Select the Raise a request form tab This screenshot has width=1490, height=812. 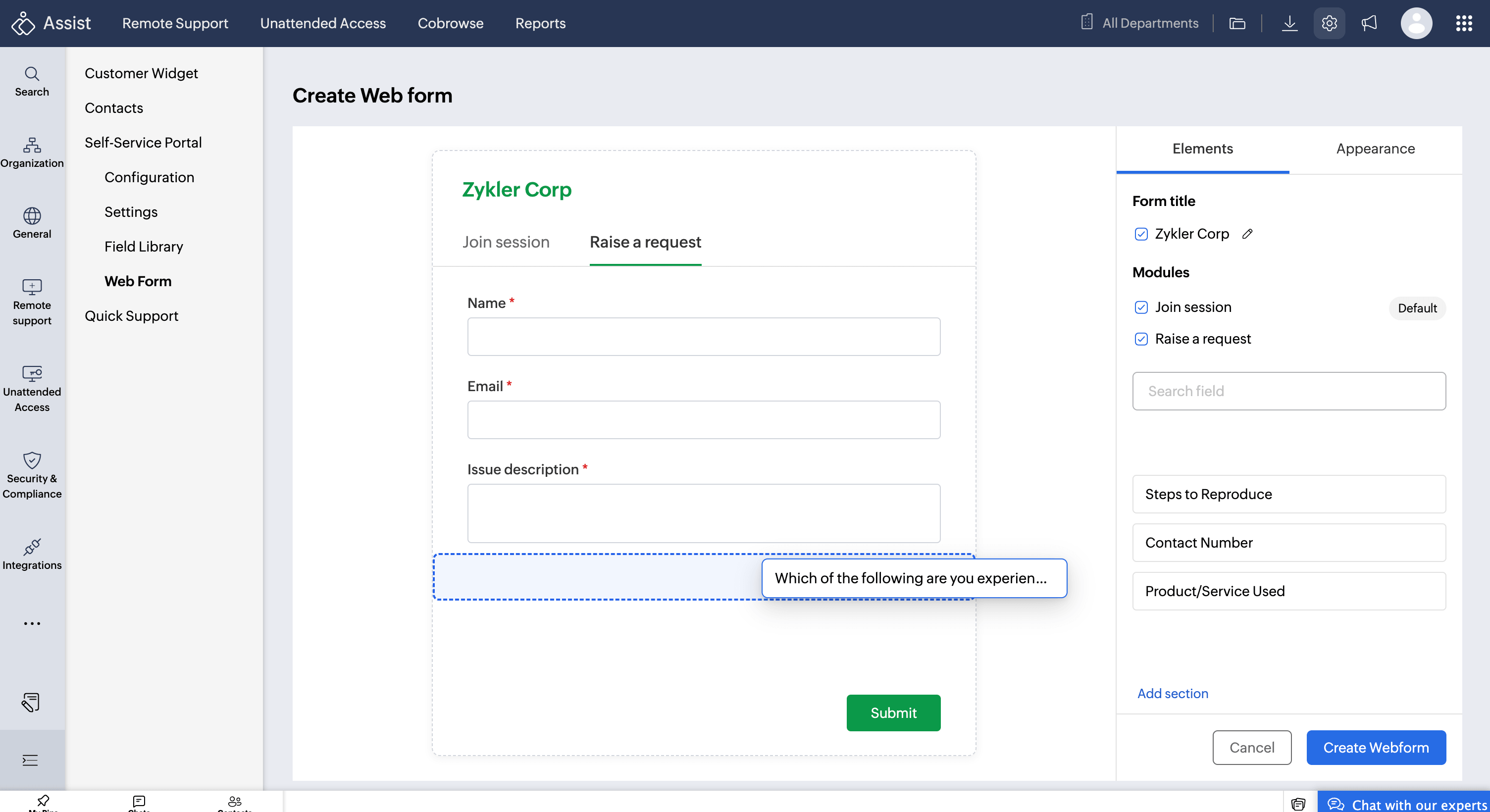coord(646,242)
